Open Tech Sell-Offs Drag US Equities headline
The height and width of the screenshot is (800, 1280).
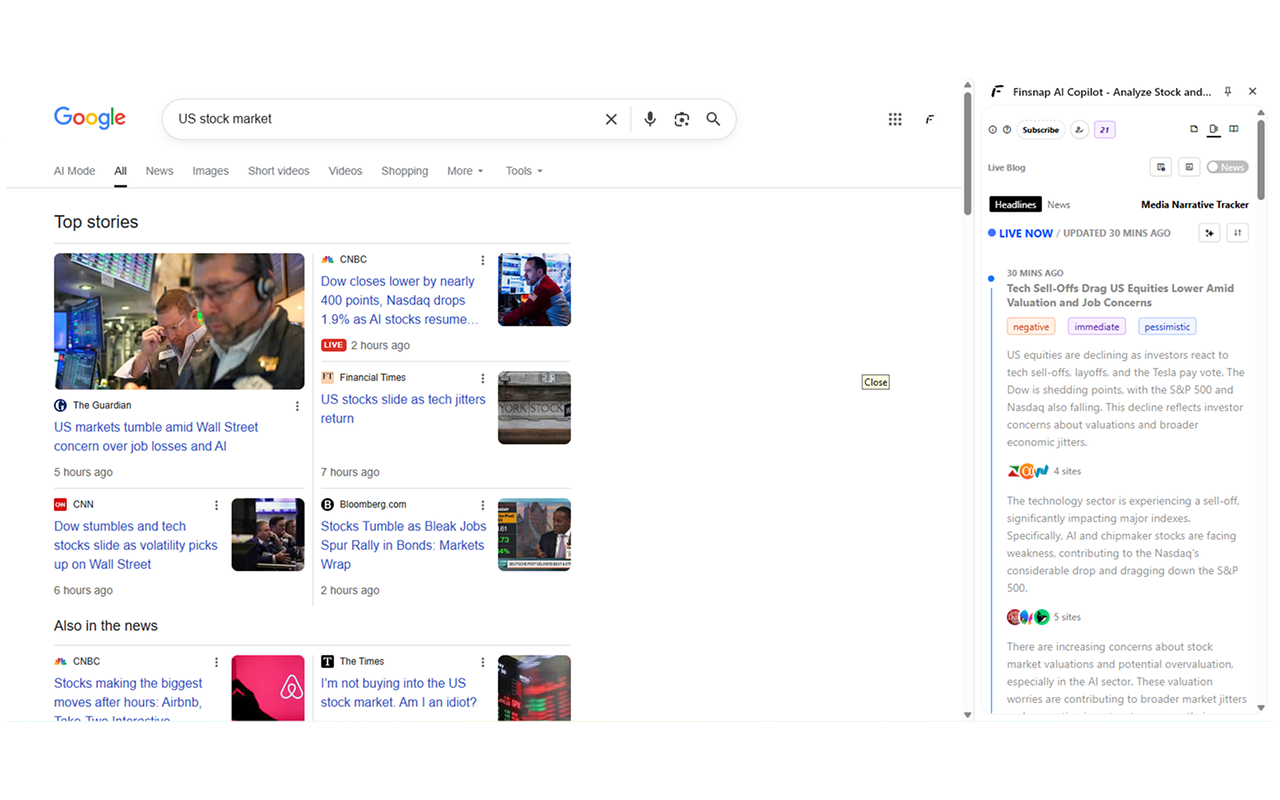(x=1120, y=295)
